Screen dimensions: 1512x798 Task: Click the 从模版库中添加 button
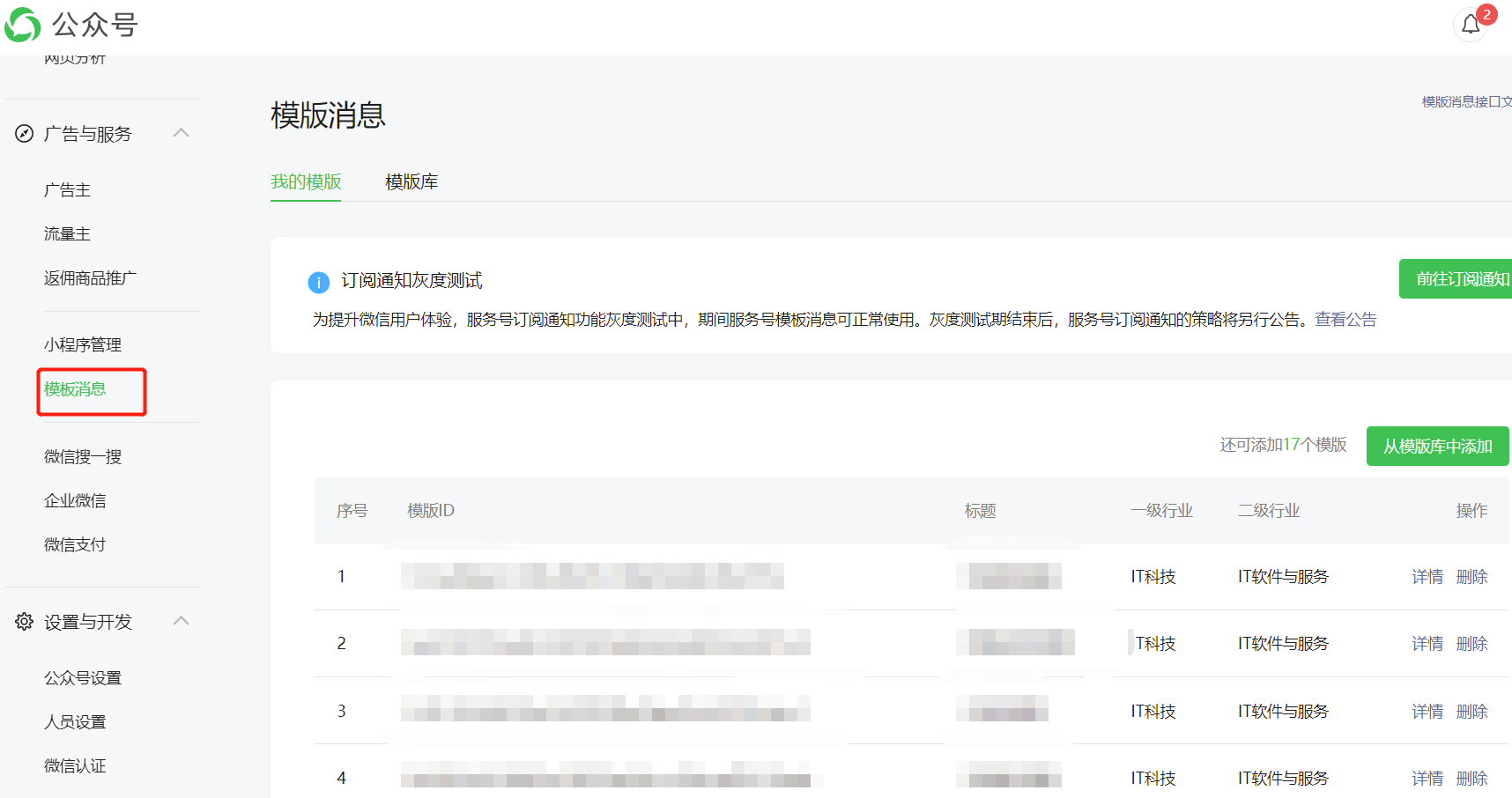(1437, 447)
